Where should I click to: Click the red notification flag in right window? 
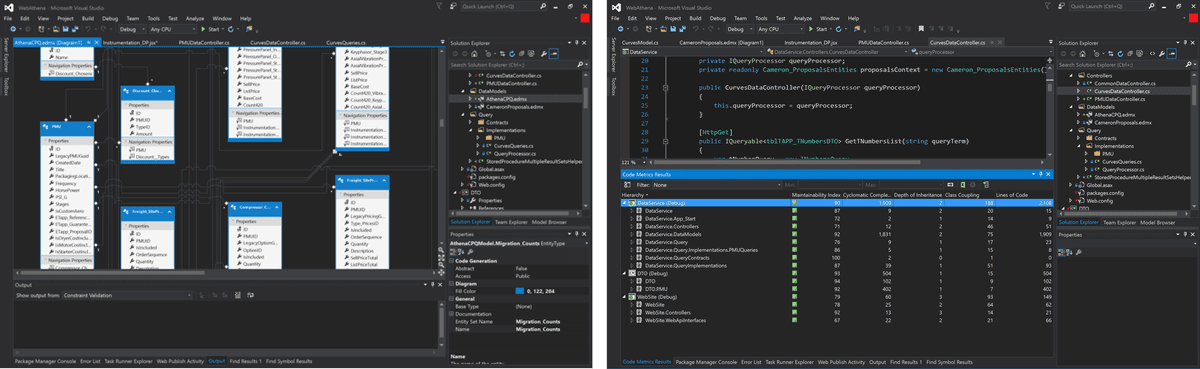[1193, 18]
